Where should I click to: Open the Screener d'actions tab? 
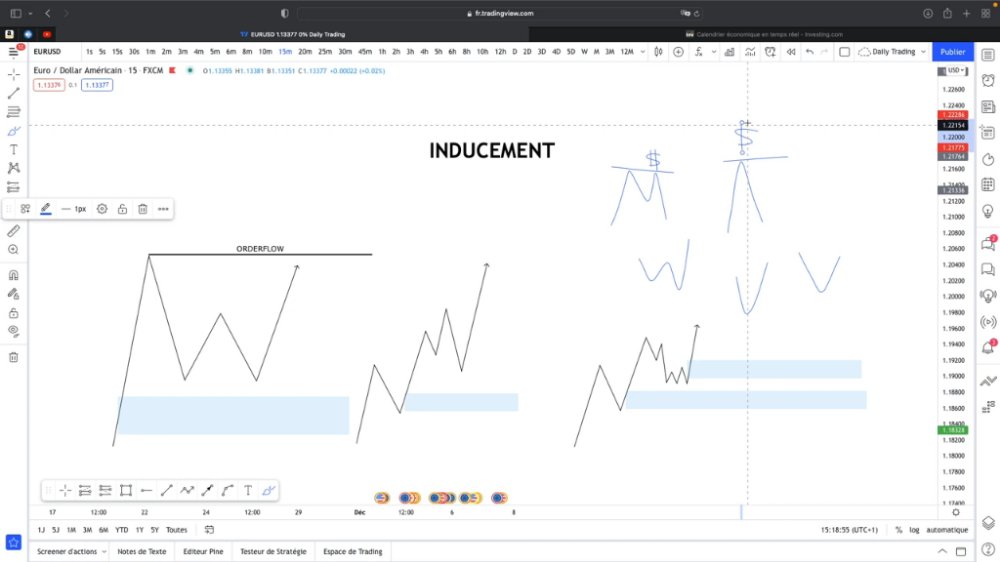click(x=67, y=552)
